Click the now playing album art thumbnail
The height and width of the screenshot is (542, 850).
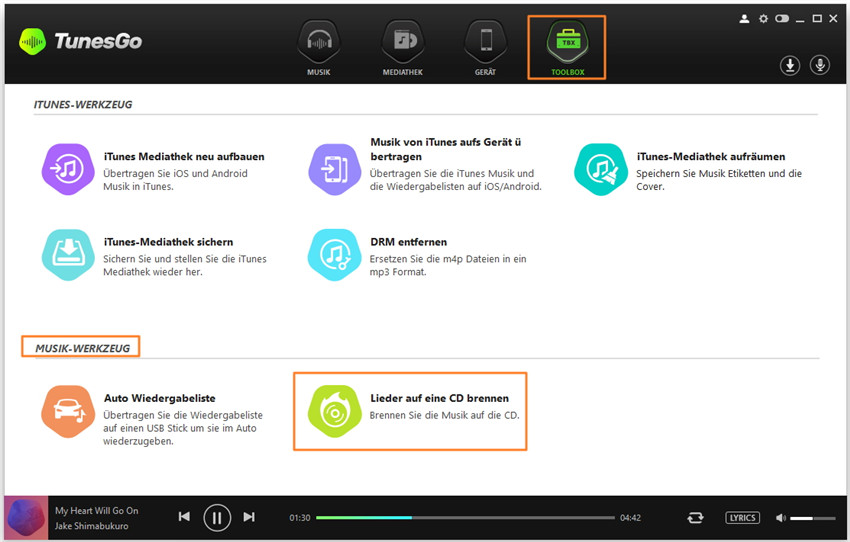click(x=26, y=518)
